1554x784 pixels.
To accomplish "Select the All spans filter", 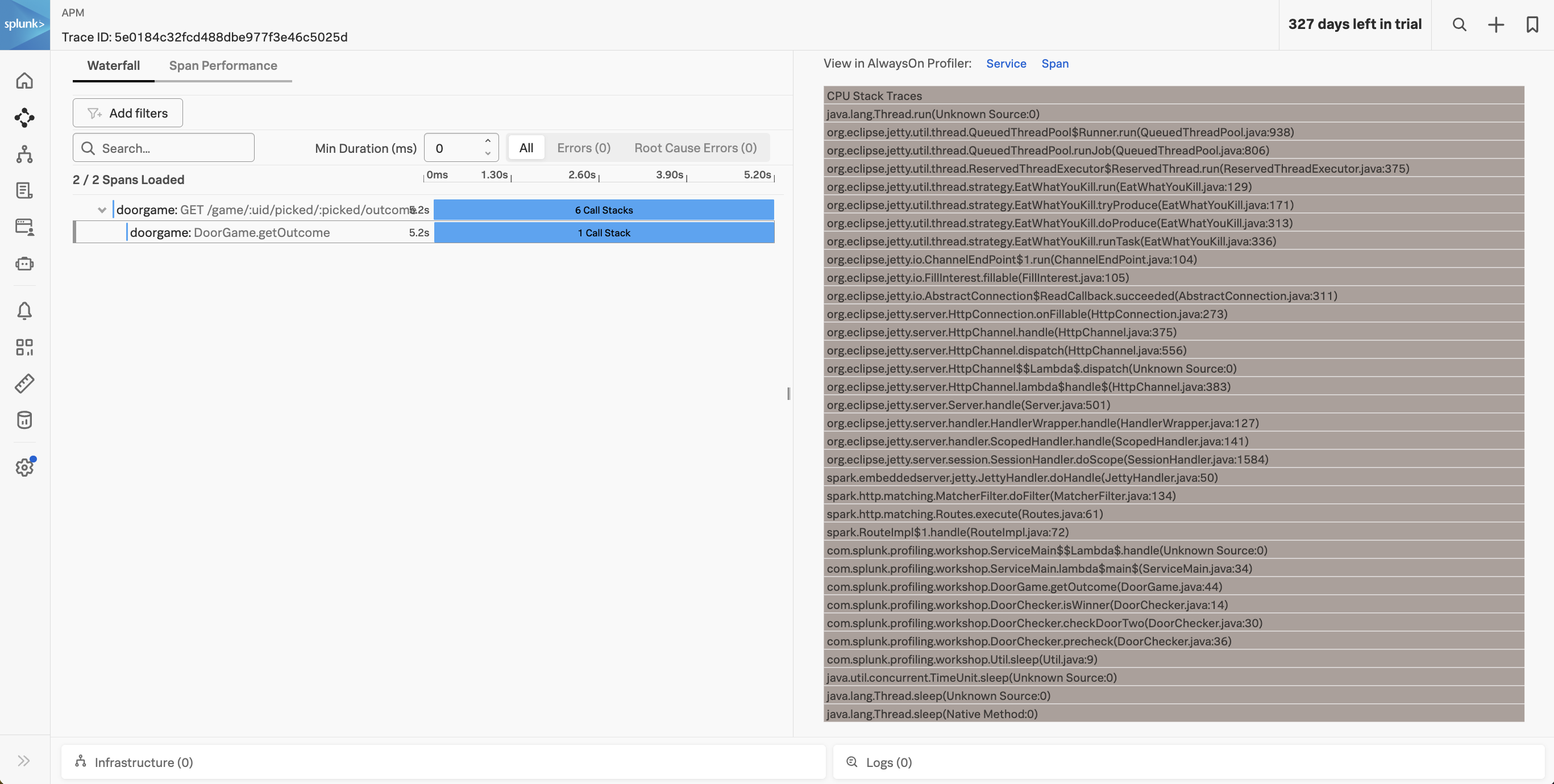I will point(525,148).
